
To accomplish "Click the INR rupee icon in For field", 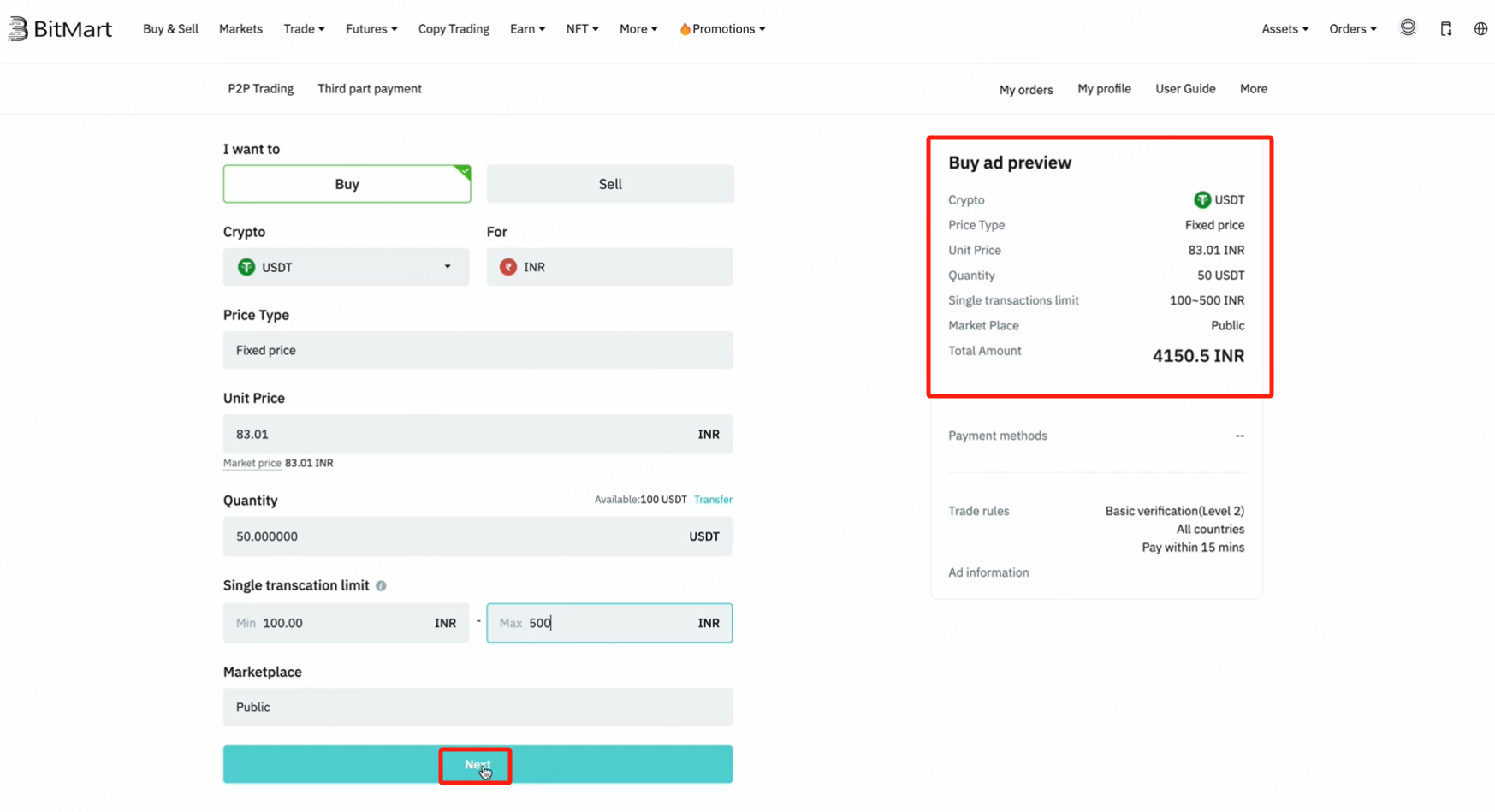I will [x=508, y=267].
